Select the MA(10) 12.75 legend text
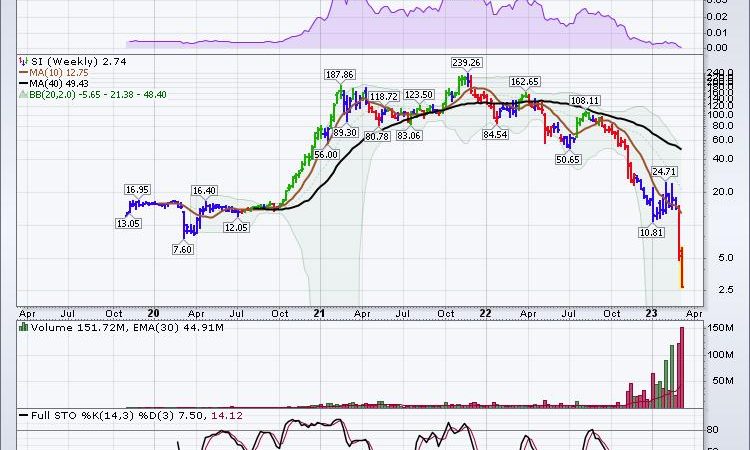 point(59,73)
